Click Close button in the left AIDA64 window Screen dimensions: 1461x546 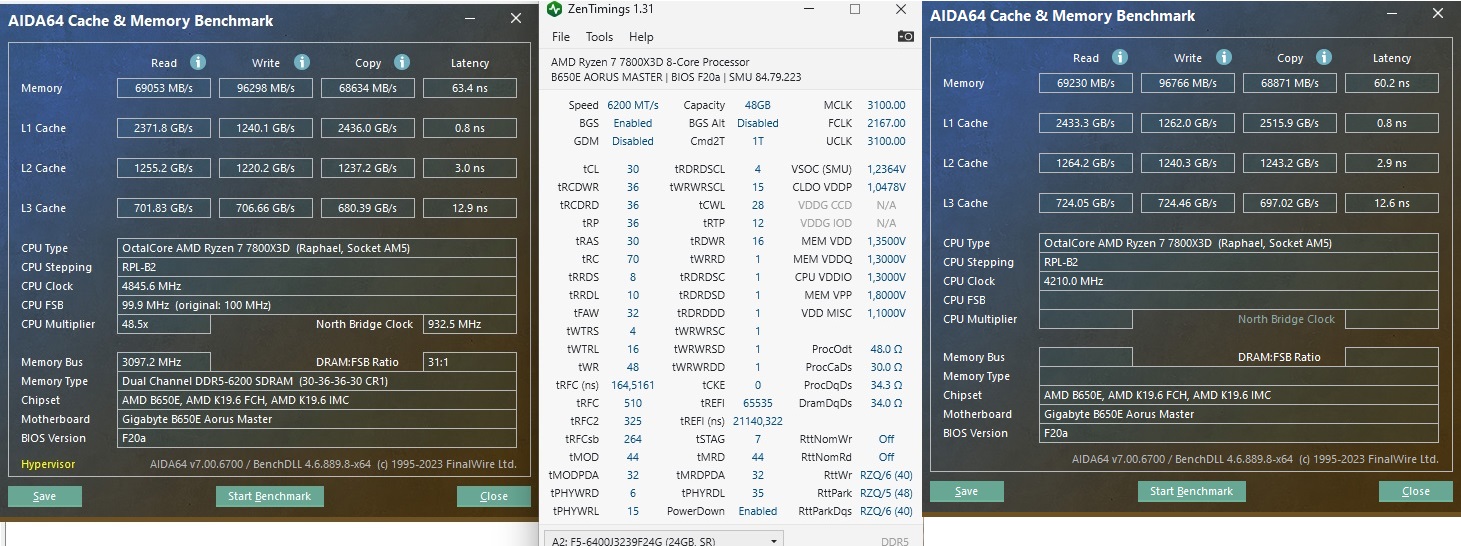494,496
